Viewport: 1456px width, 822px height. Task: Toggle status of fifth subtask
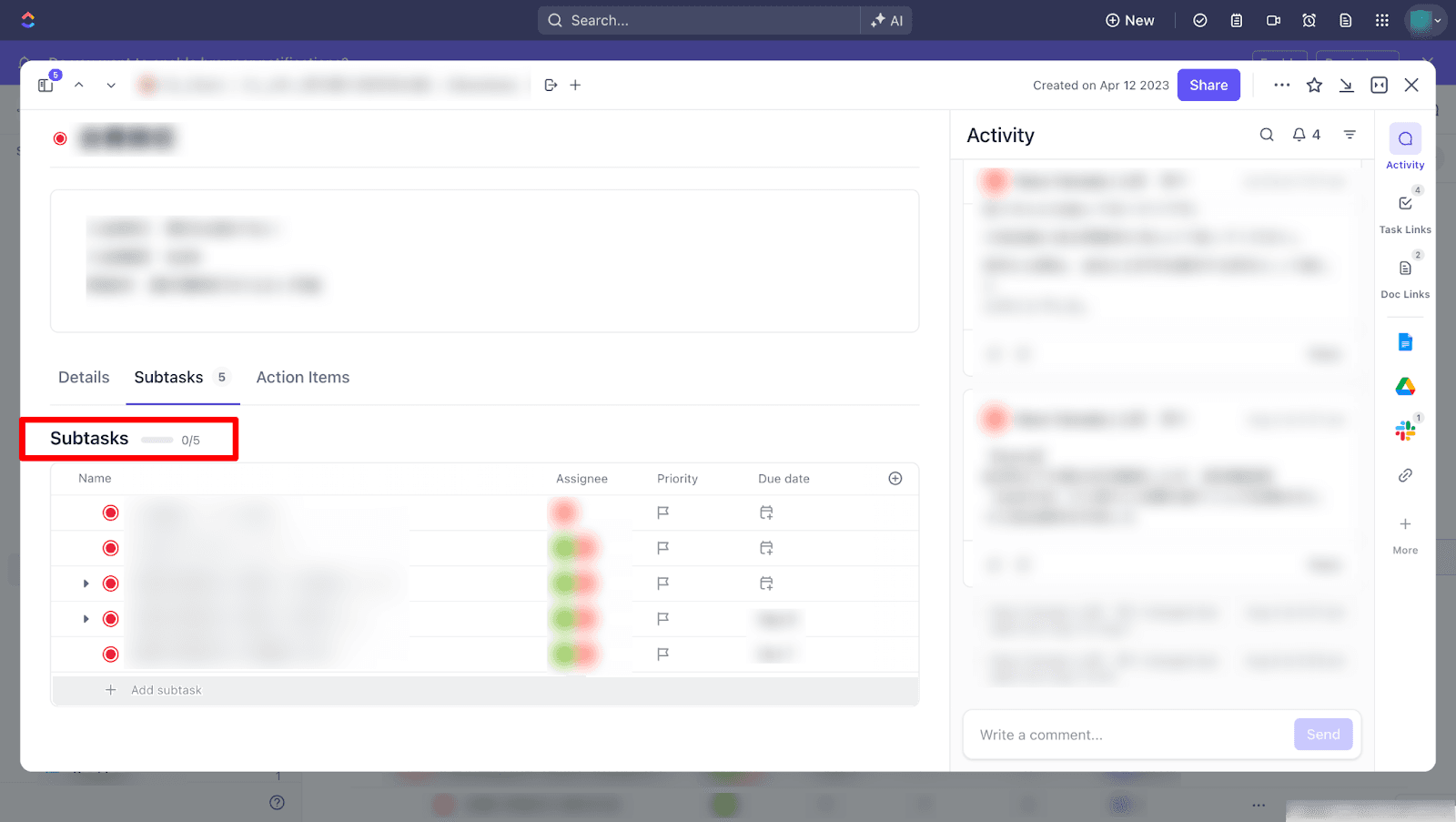click(x=111, y=654)
